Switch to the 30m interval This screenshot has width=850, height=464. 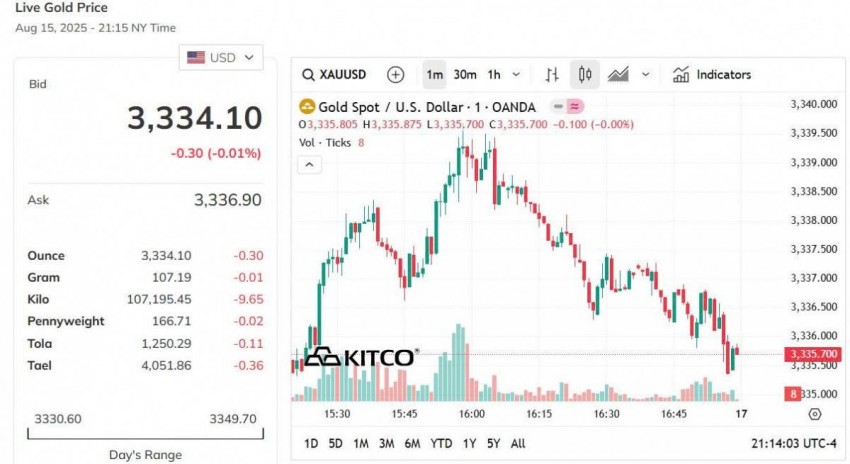pos(464,74)
